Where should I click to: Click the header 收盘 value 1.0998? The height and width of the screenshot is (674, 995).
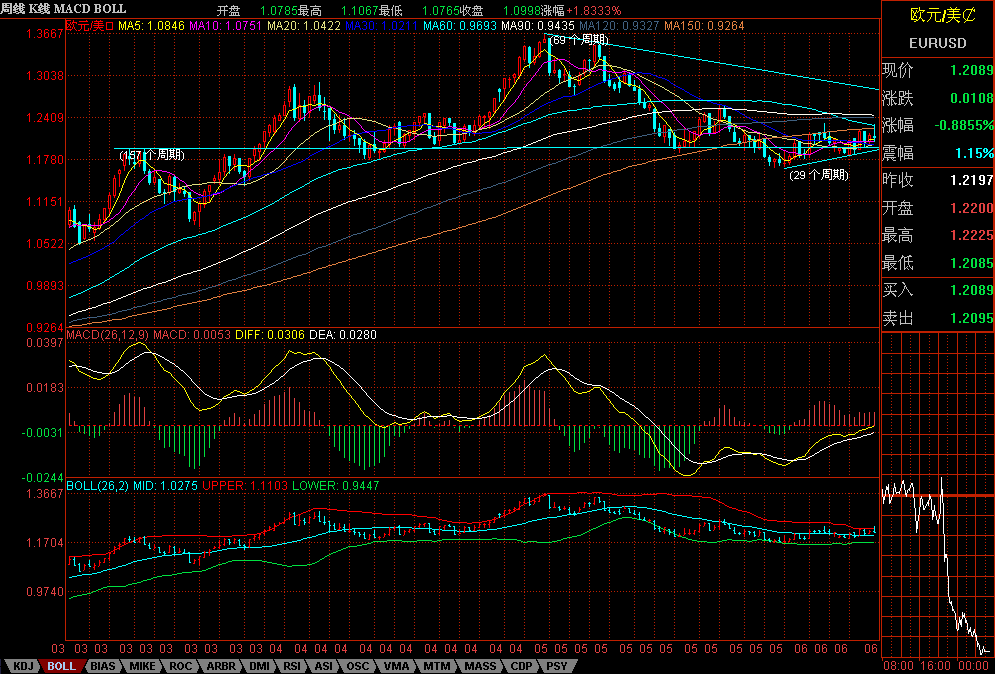(522, 11)
